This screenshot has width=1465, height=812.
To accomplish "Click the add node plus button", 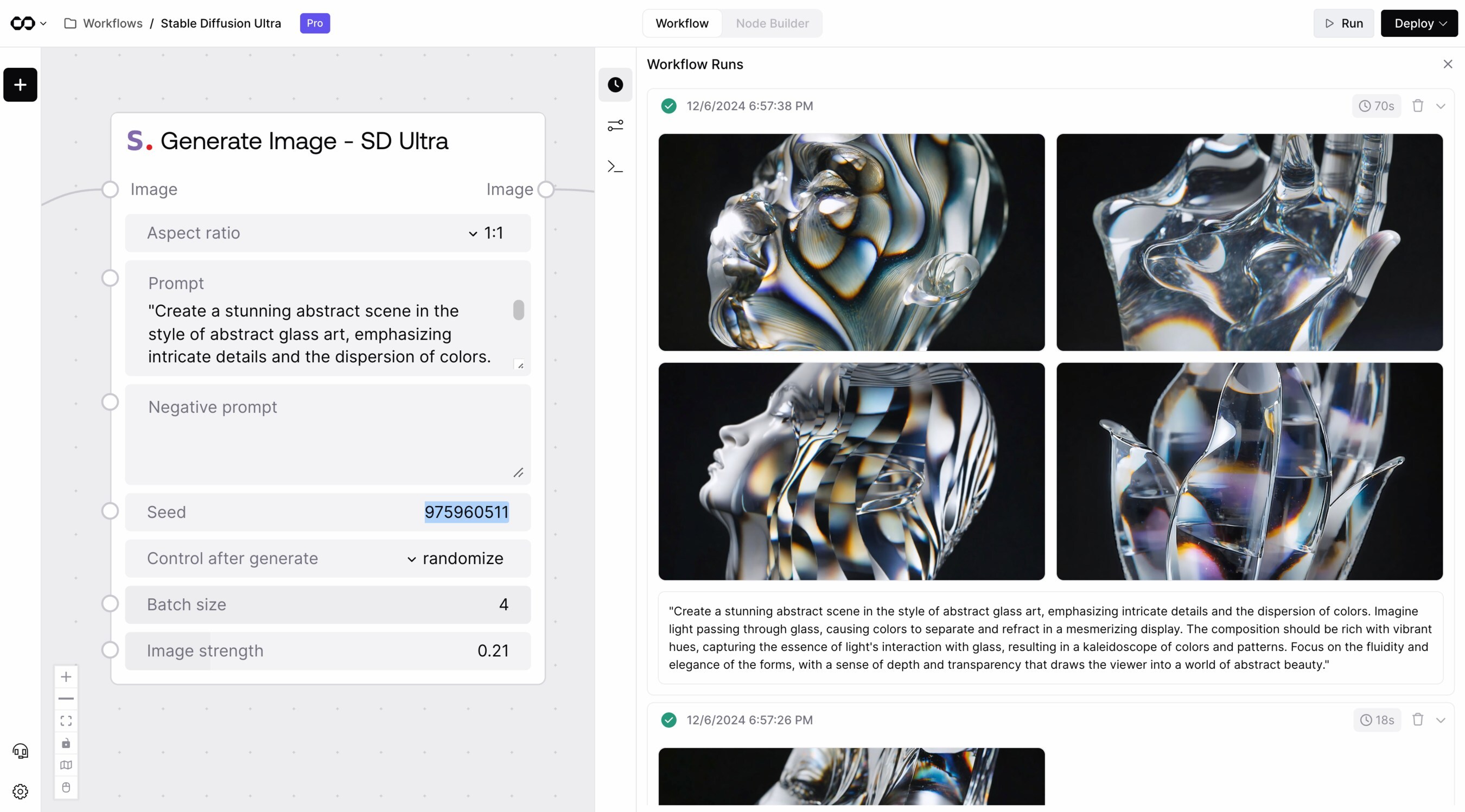I will pyautogui.click(x=21, y=85).
